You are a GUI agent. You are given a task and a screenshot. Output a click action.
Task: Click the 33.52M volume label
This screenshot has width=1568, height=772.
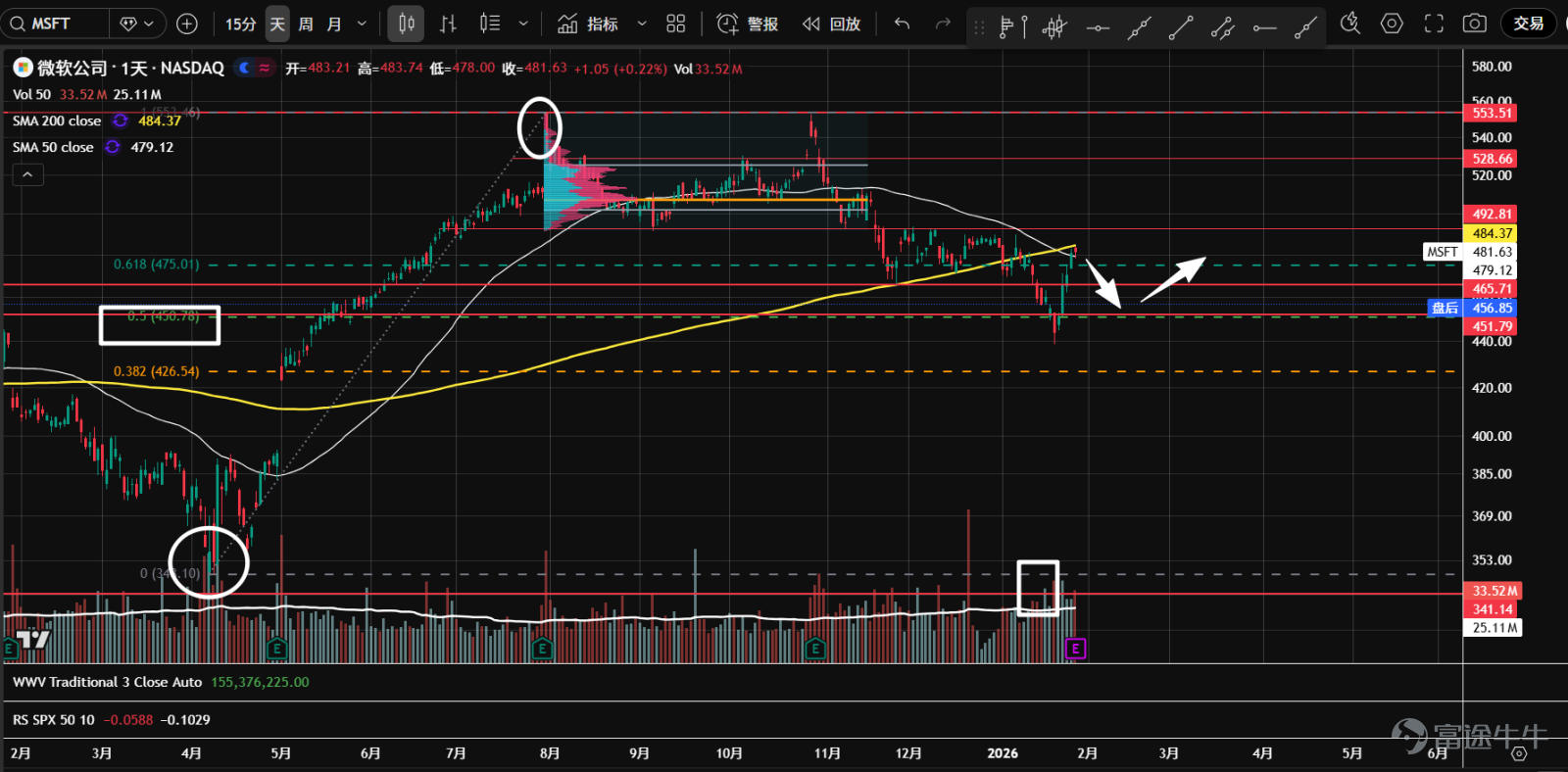tap(1493, 591)
